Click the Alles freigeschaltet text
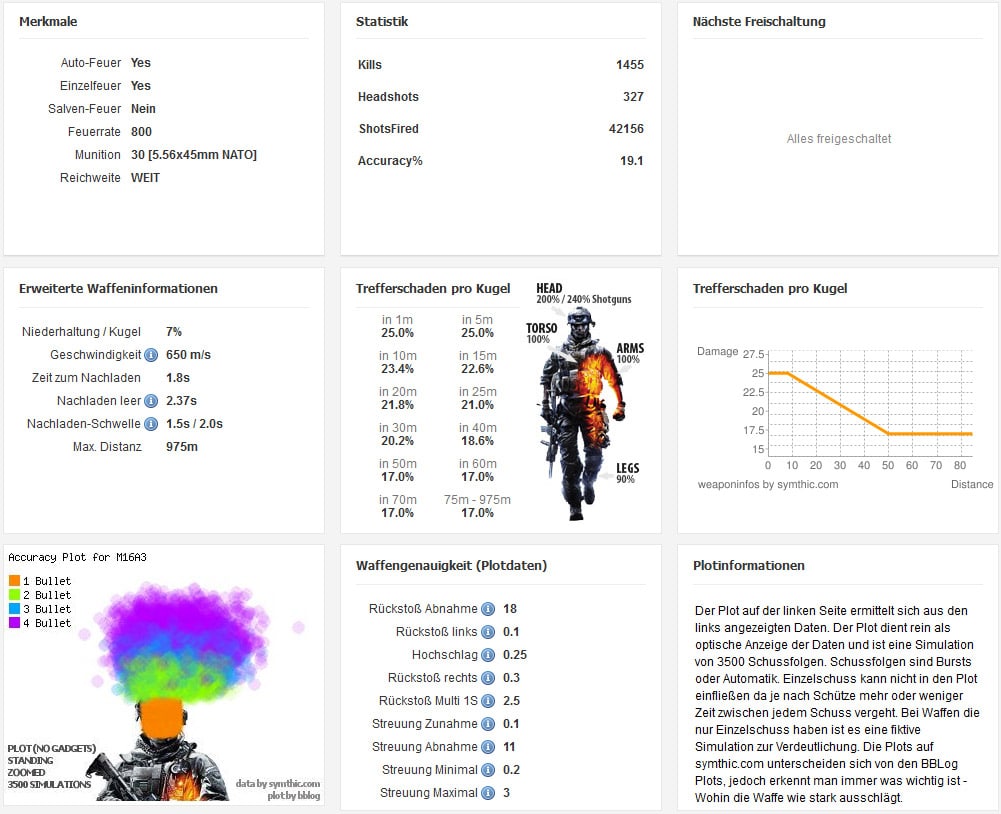The image size is (1001, 814). pos(838,139)
